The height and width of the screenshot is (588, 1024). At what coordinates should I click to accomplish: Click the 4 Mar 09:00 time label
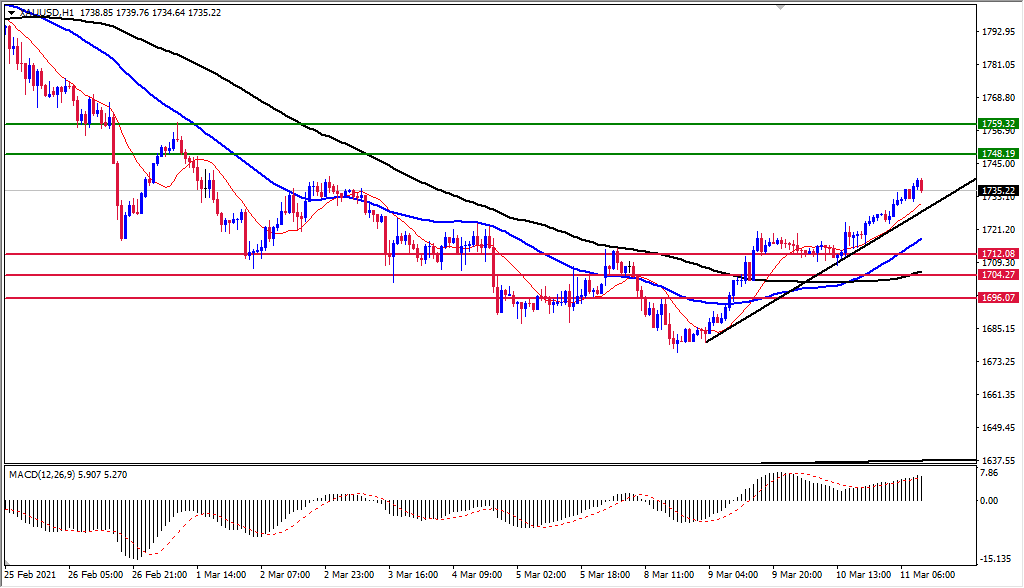coord(477,575)
